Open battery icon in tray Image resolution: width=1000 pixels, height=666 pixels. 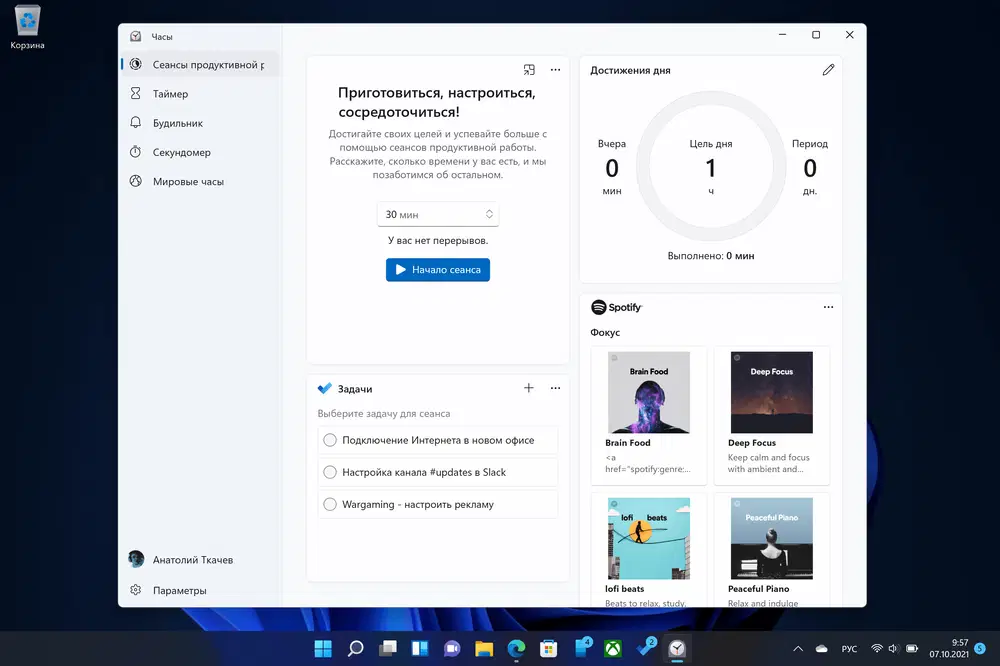tap(912, 649)
